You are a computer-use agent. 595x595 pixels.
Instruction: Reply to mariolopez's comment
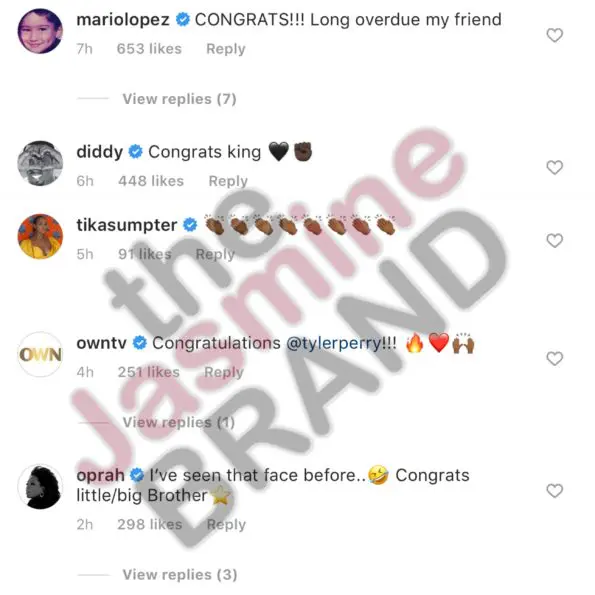point(226,49)
